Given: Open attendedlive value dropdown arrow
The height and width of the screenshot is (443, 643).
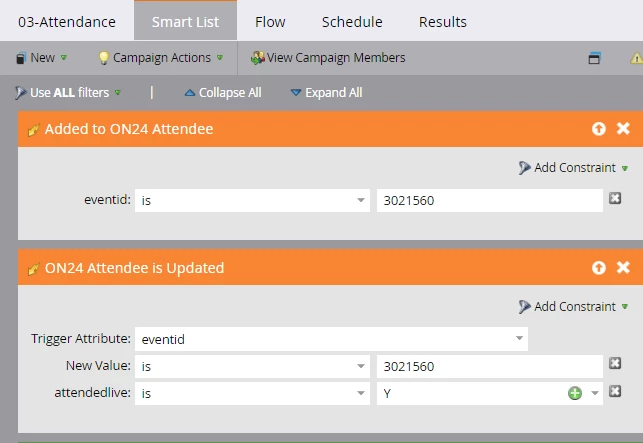Looking at the screenshot, I should pos(595,393).
